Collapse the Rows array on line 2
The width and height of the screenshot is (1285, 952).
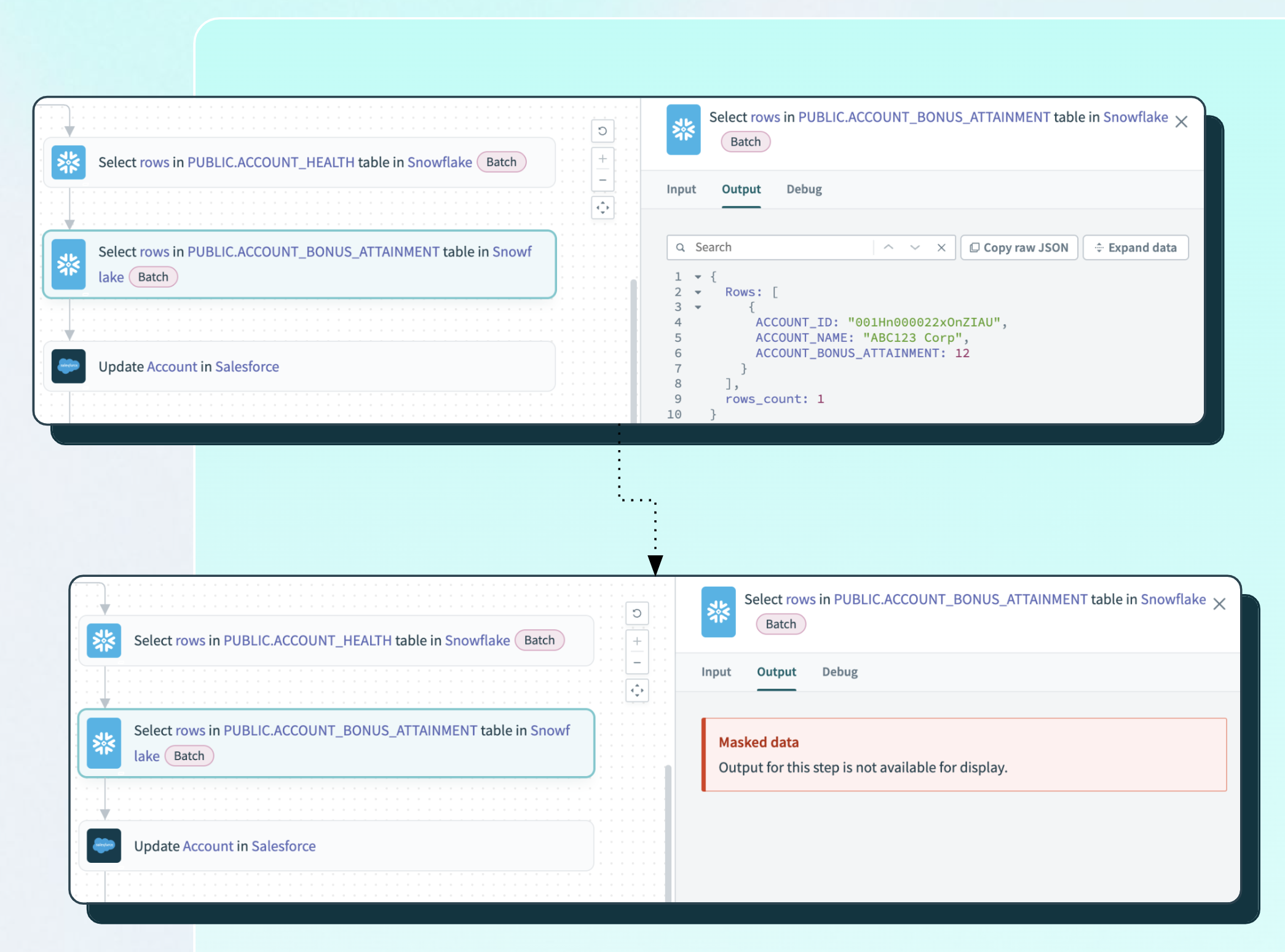[x=698, y=292]
